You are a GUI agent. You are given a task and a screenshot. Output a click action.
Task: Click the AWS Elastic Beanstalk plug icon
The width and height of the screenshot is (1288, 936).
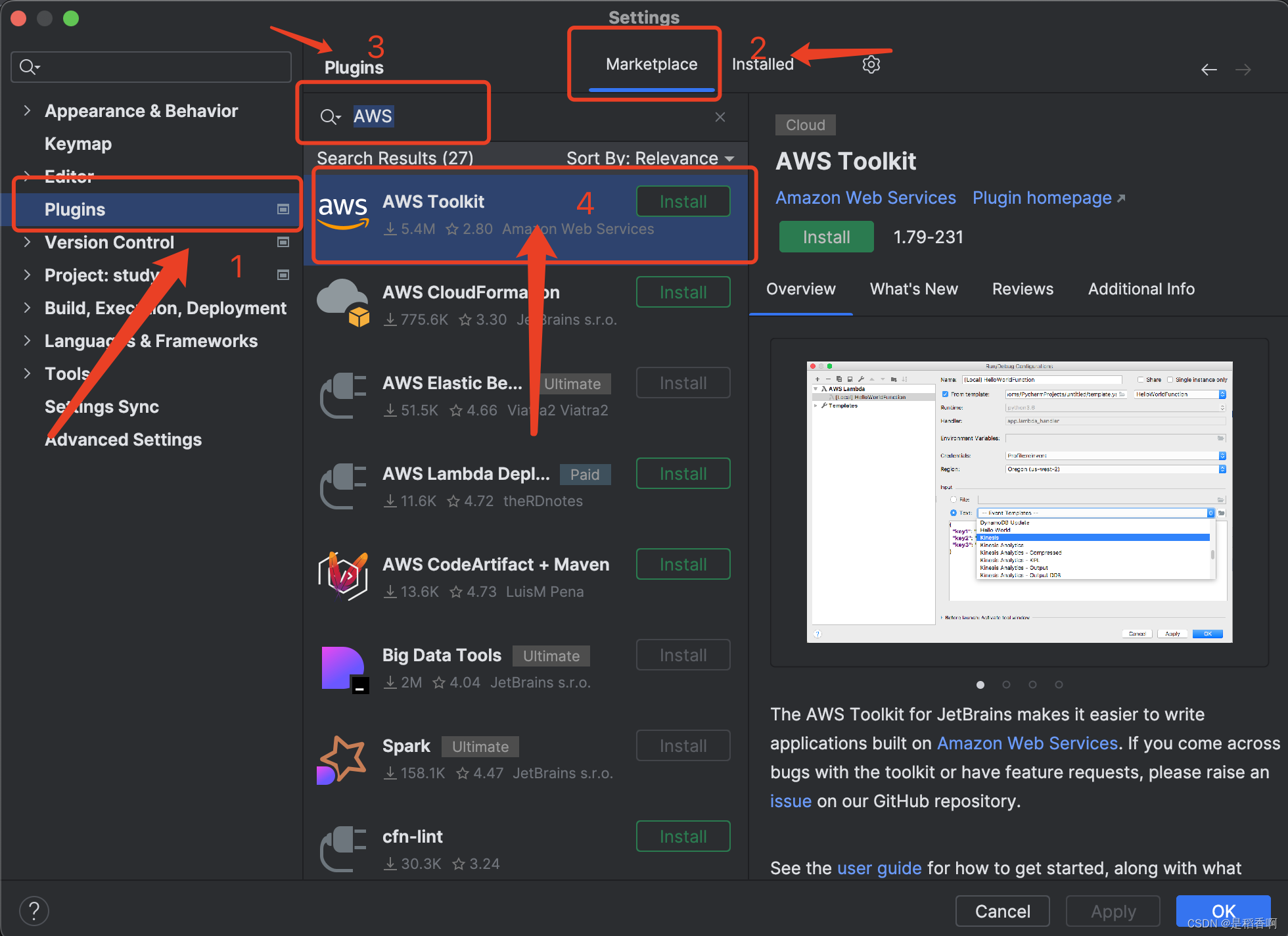coord(343,395)
